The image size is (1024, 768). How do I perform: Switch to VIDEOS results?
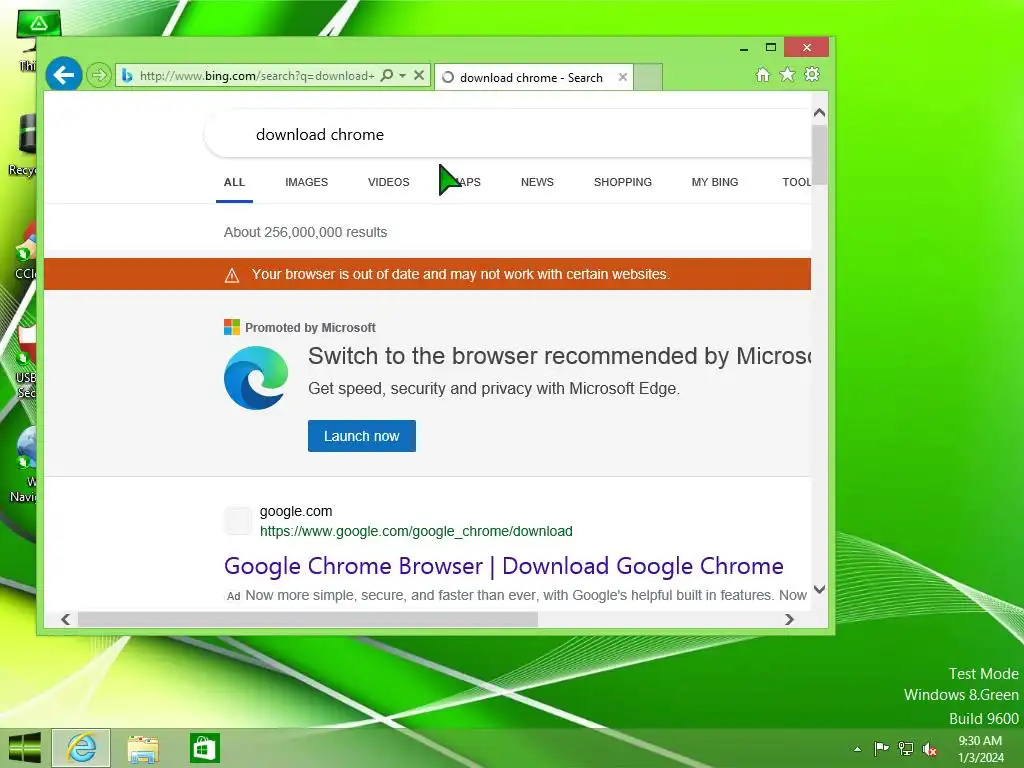tap(389, 182)
